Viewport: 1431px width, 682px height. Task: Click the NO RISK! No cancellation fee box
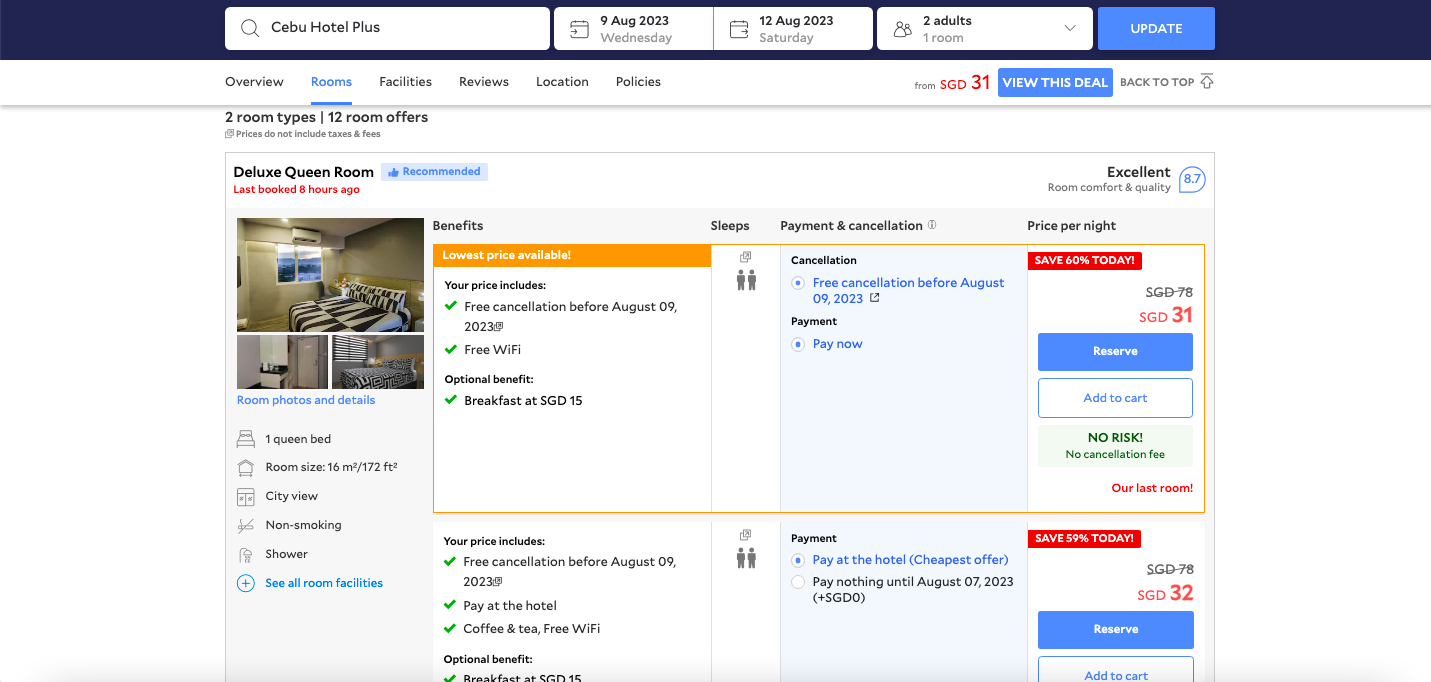pos(1115,445)
